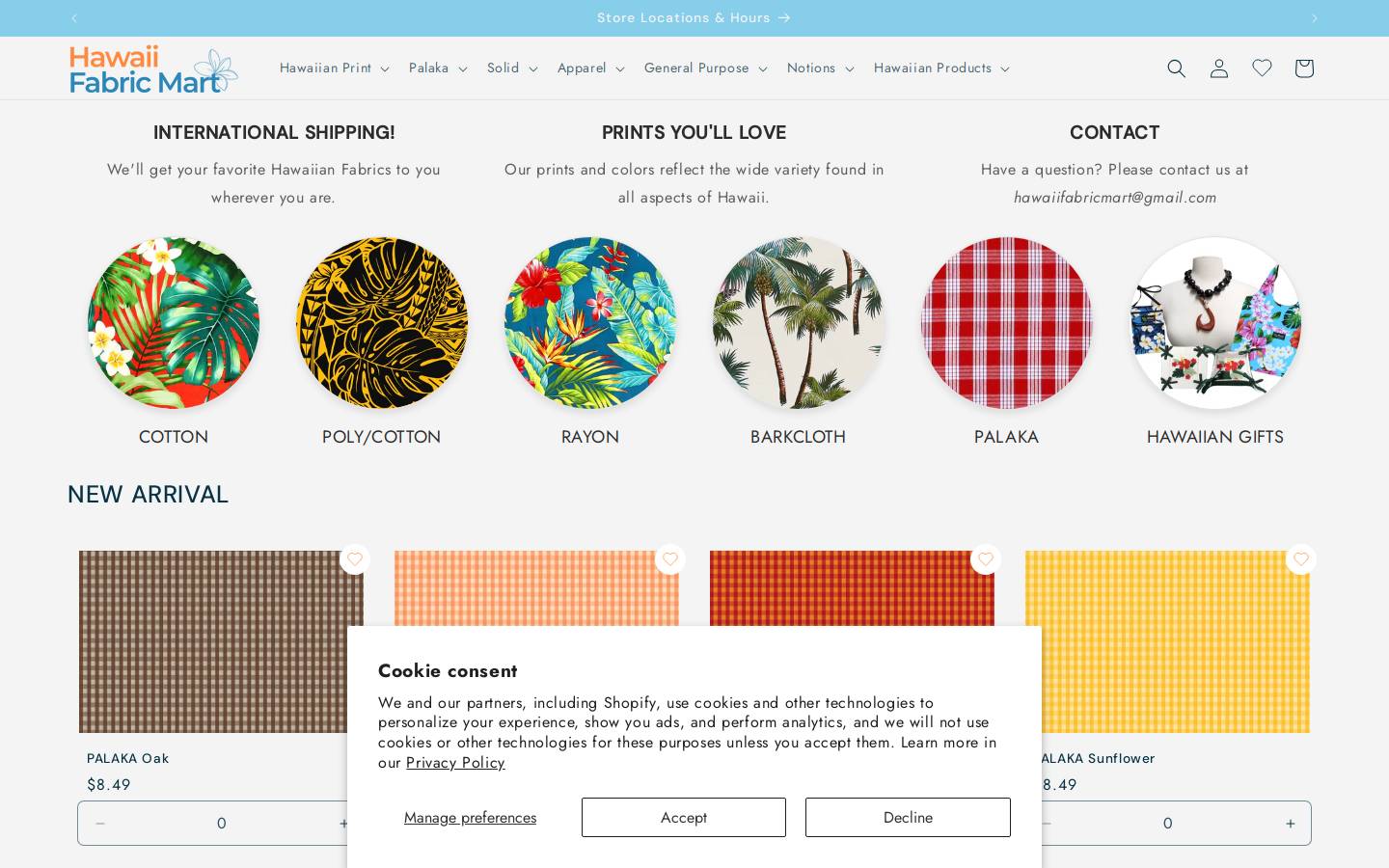Open the orange palaka product image
The image size is (1389, 868).
pos(536,588)
